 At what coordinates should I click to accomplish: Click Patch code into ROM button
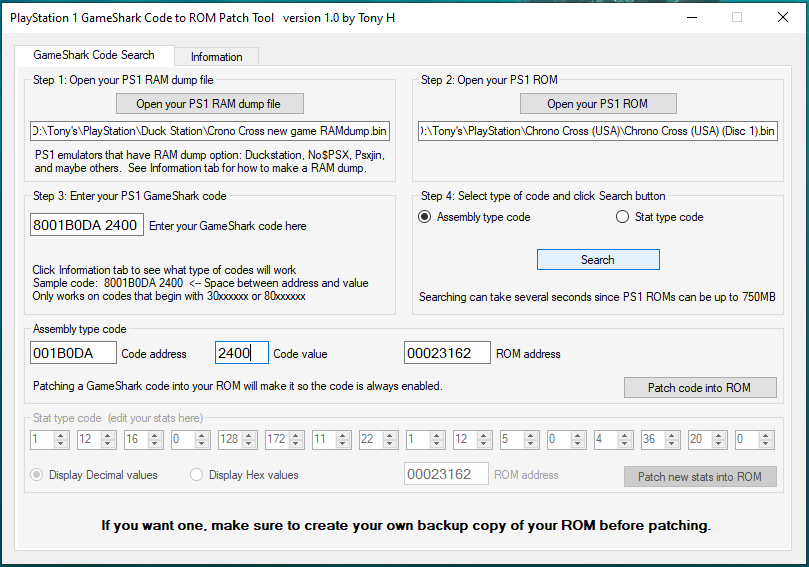point(699,388)
